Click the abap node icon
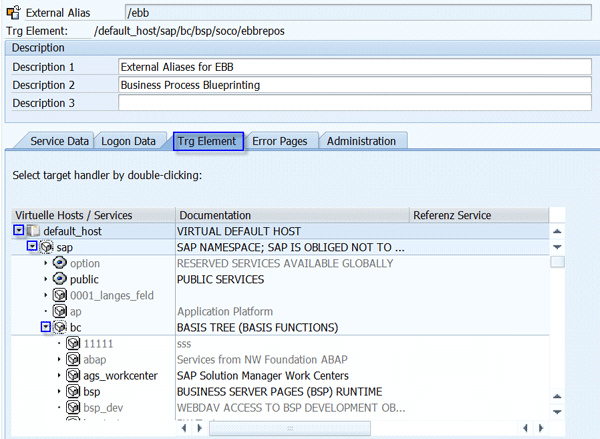 point(73,359)
